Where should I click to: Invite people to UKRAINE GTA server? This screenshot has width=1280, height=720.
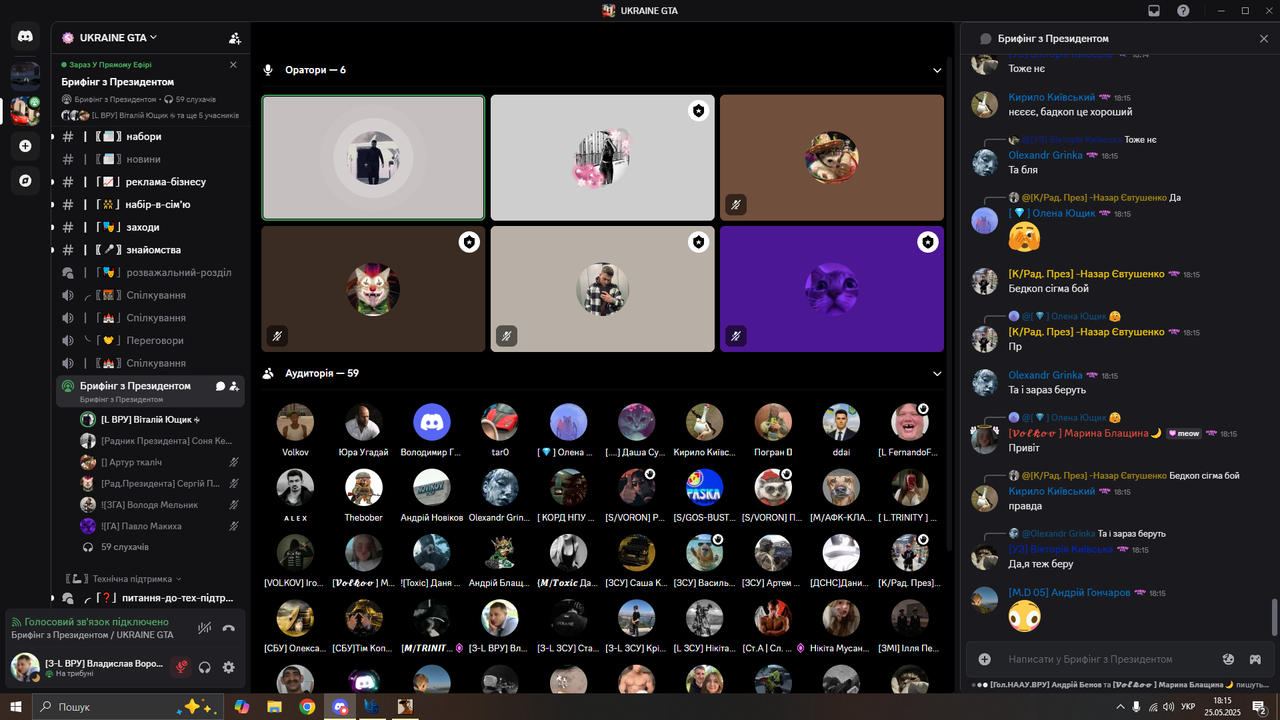click(x=234, y=38)
